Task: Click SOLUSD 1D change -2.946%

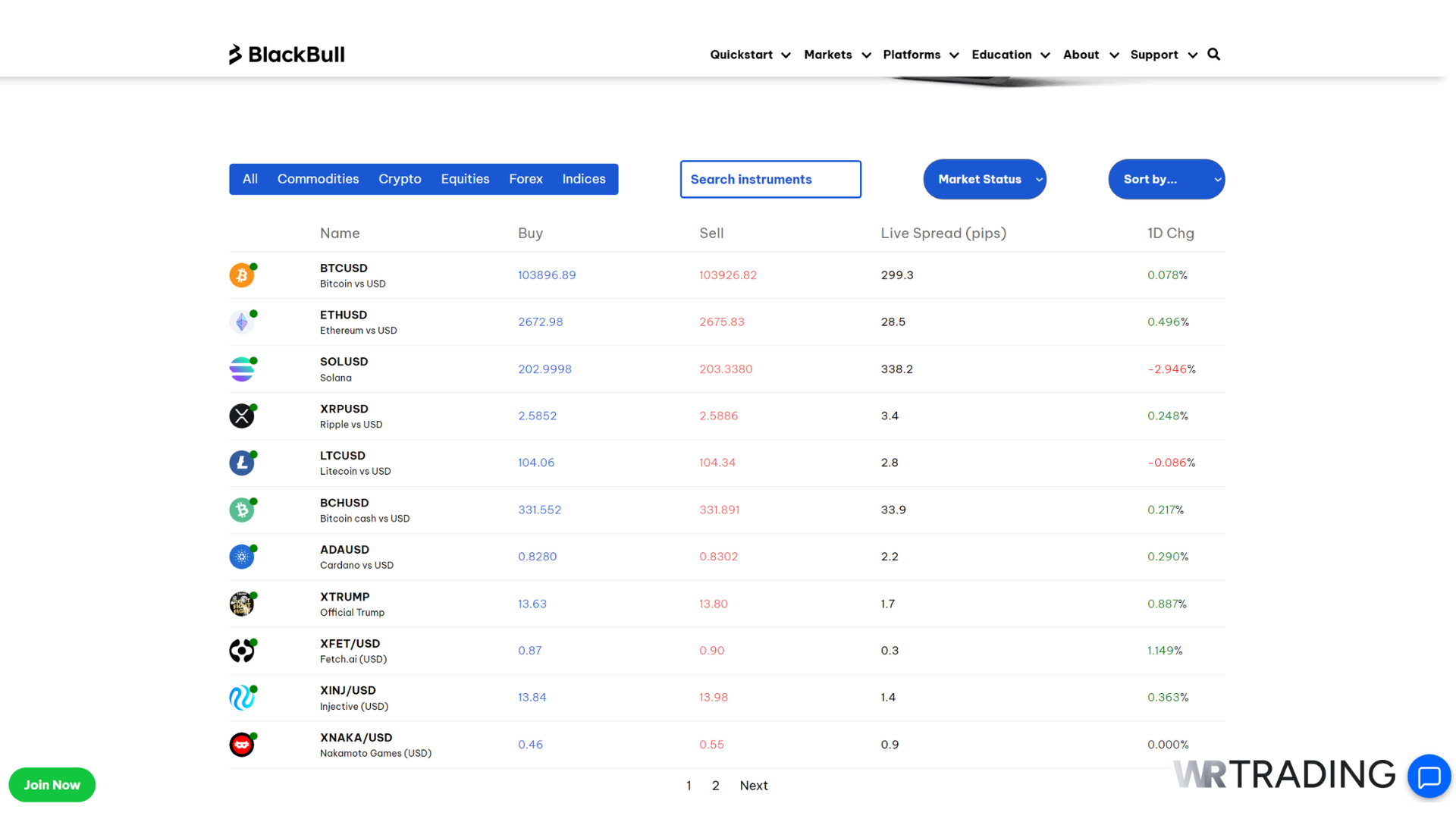Action: (x=1172, y=369)
